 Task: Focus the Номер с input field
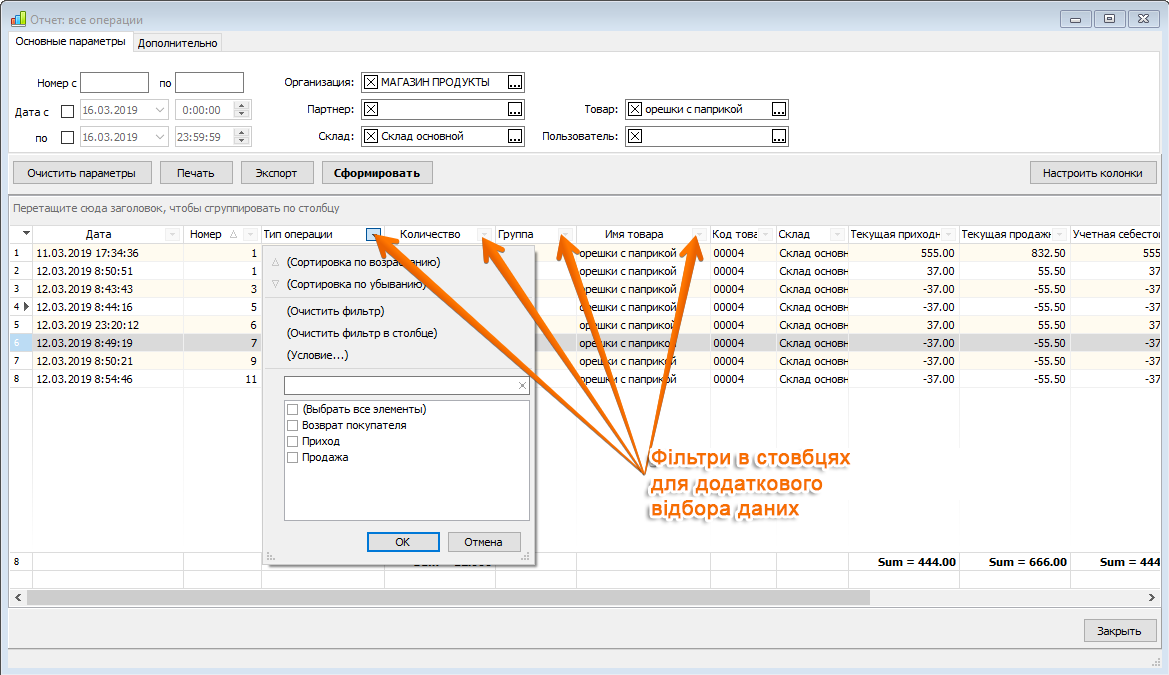114,83
